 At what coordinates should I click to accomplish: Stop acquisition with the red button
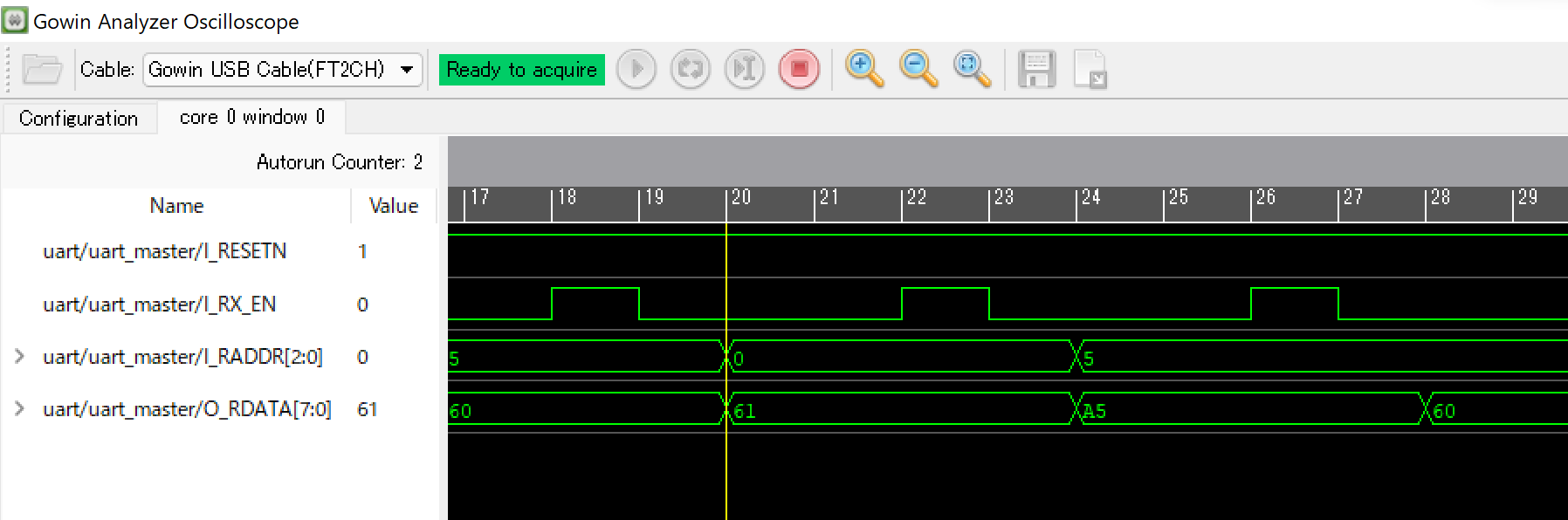click(x=799, y=69)
